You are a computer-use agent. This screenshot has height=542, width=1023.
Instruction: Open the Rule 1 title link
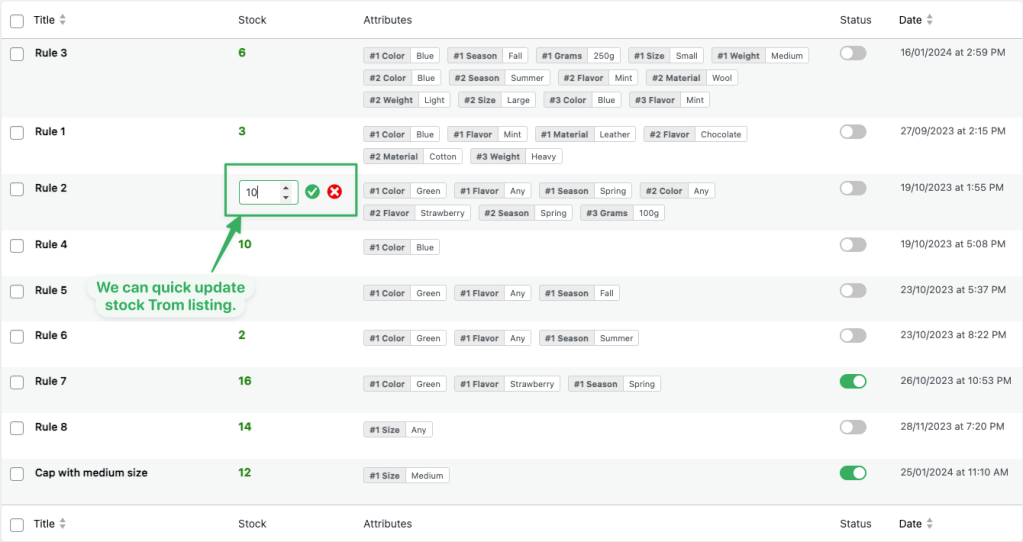(50, 131)
